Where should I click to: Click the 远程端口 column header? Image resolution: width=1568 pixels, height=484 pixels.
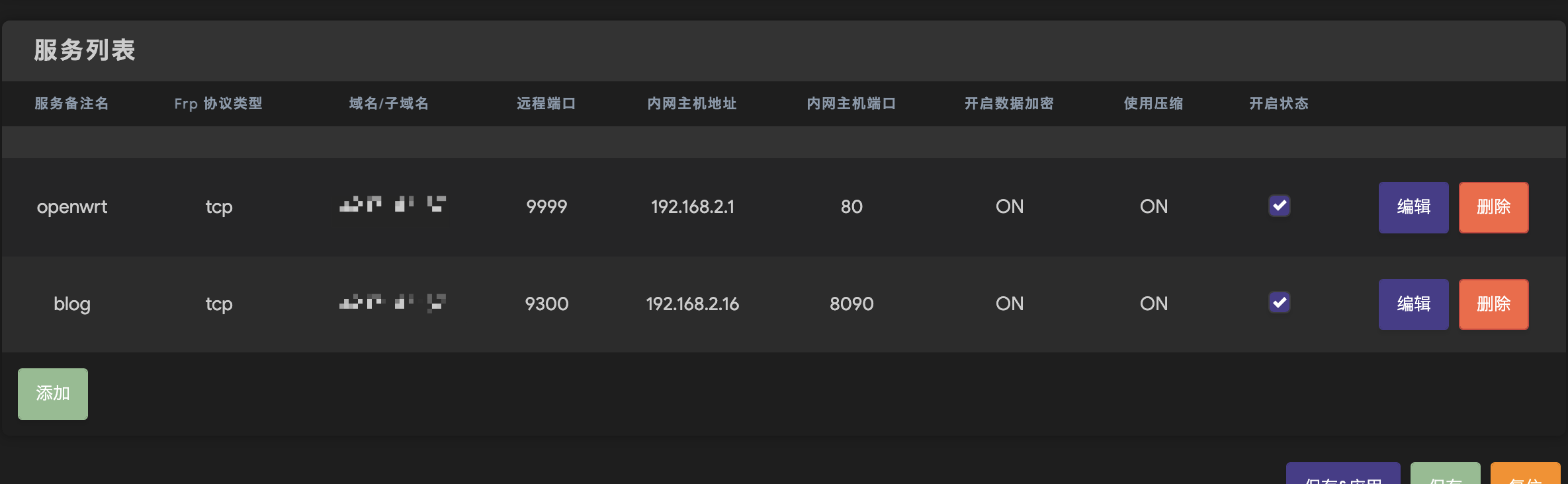[546, 103]
